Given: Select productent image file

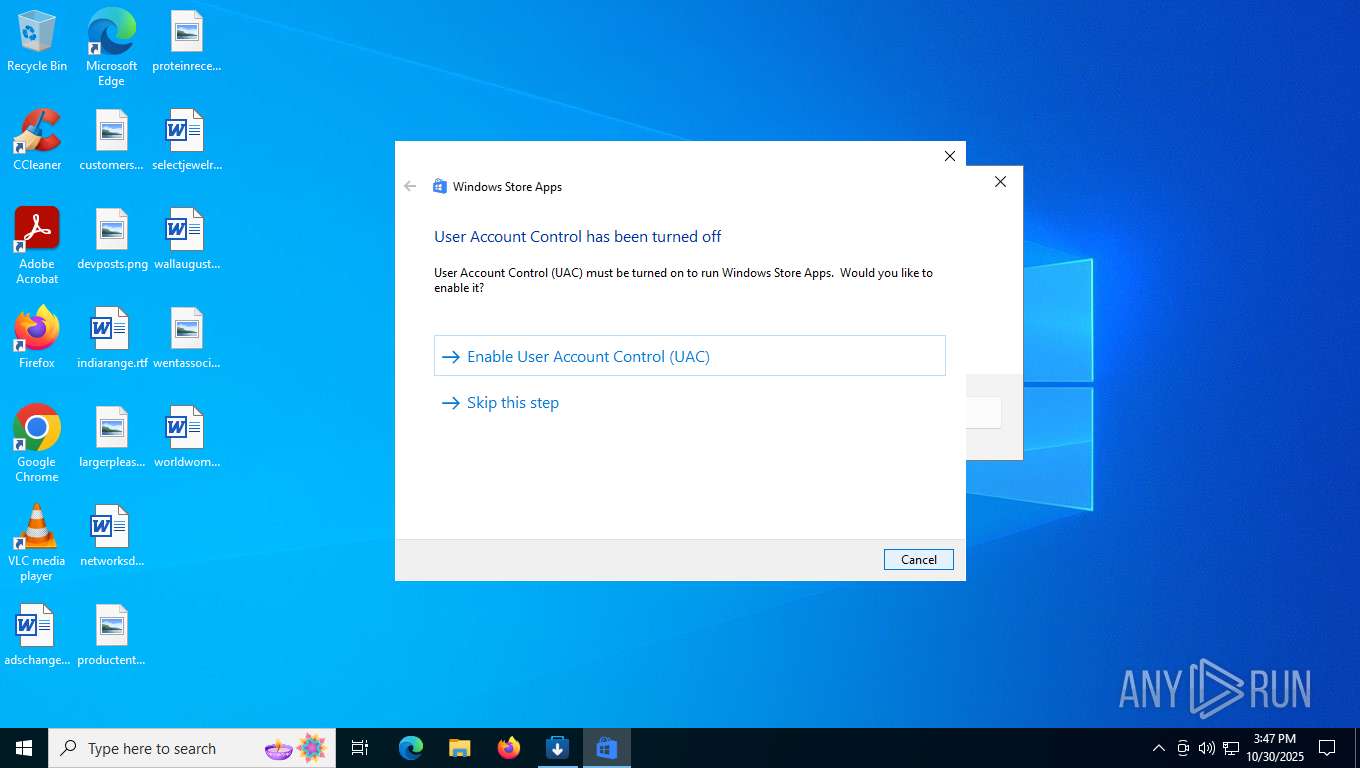Looking at the screenshot, I should [x=111, y=635].
